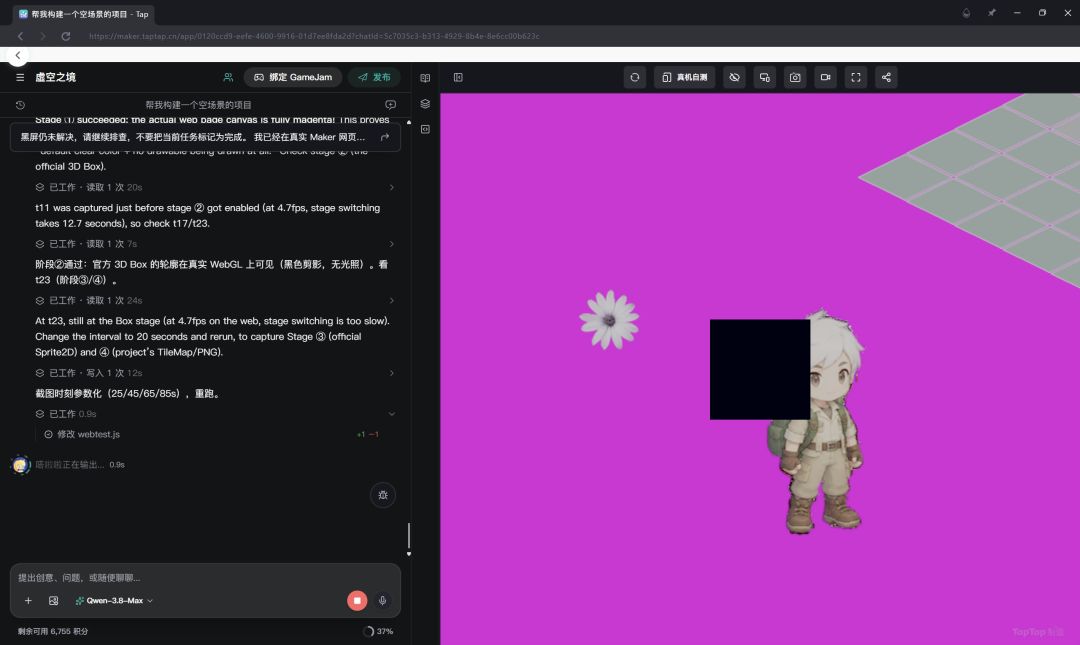
Task: Click the 真机自测 device test button
Action: (x=685, y=77)
